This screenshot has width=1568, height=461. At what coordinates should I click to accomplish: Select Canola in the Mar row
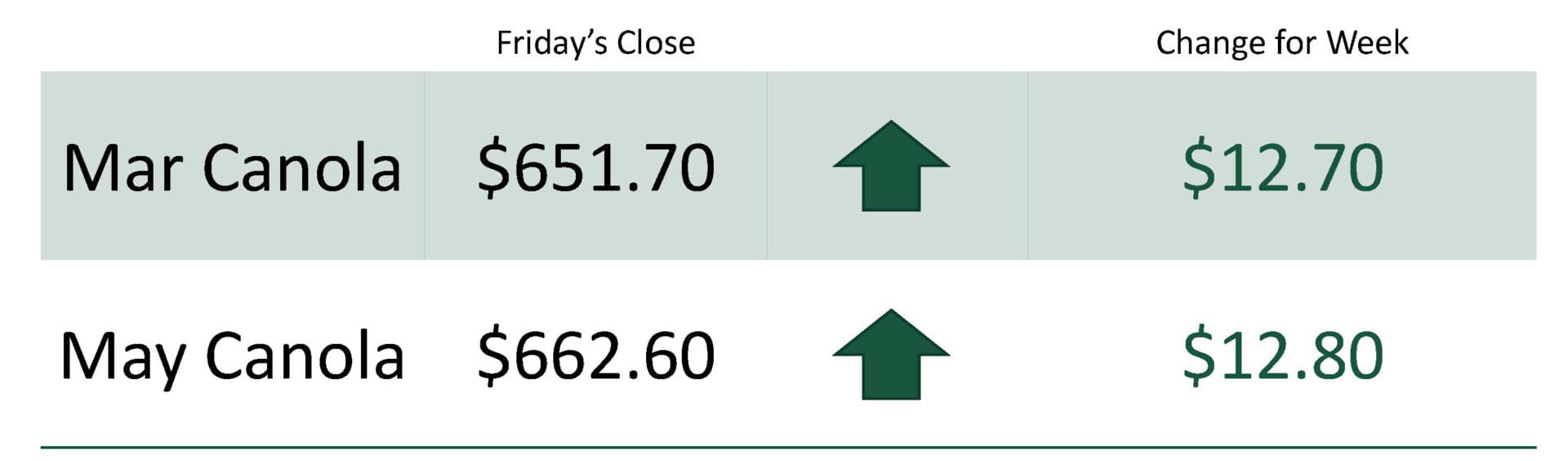click(x=301, y=168)
